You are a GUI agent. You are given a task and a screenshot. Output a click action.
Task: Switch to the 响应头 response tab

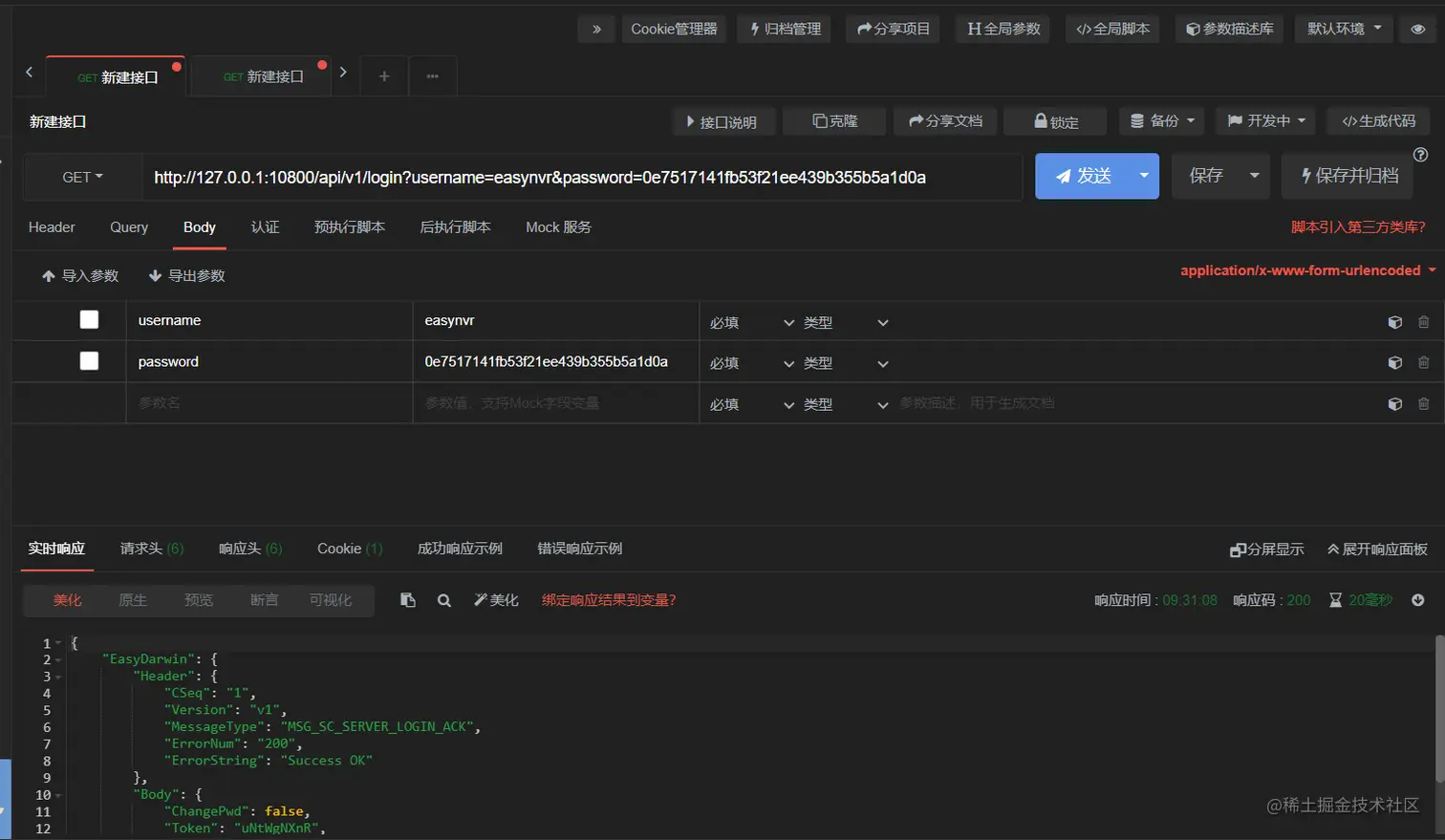(x=250, y=549)
